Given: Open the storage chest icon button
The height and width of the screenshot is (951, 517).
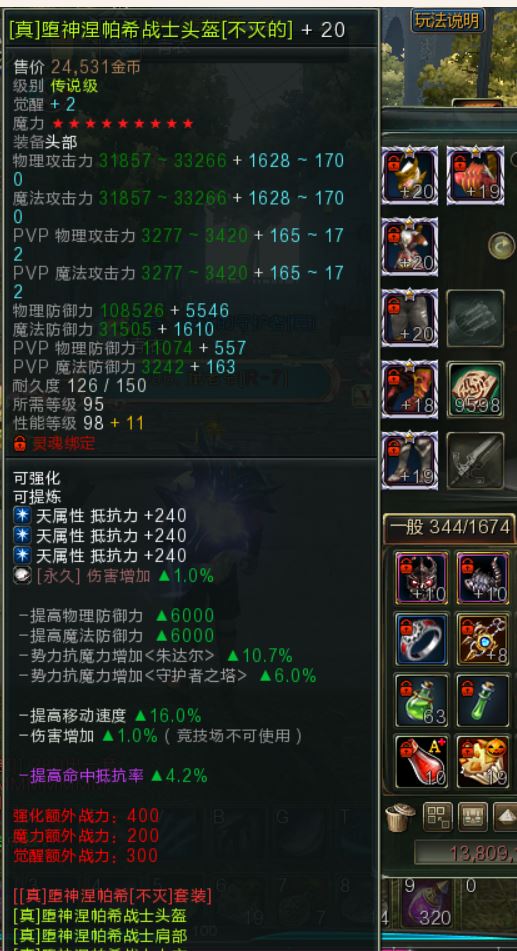Looking at the screenshot, I should [473, 817].
